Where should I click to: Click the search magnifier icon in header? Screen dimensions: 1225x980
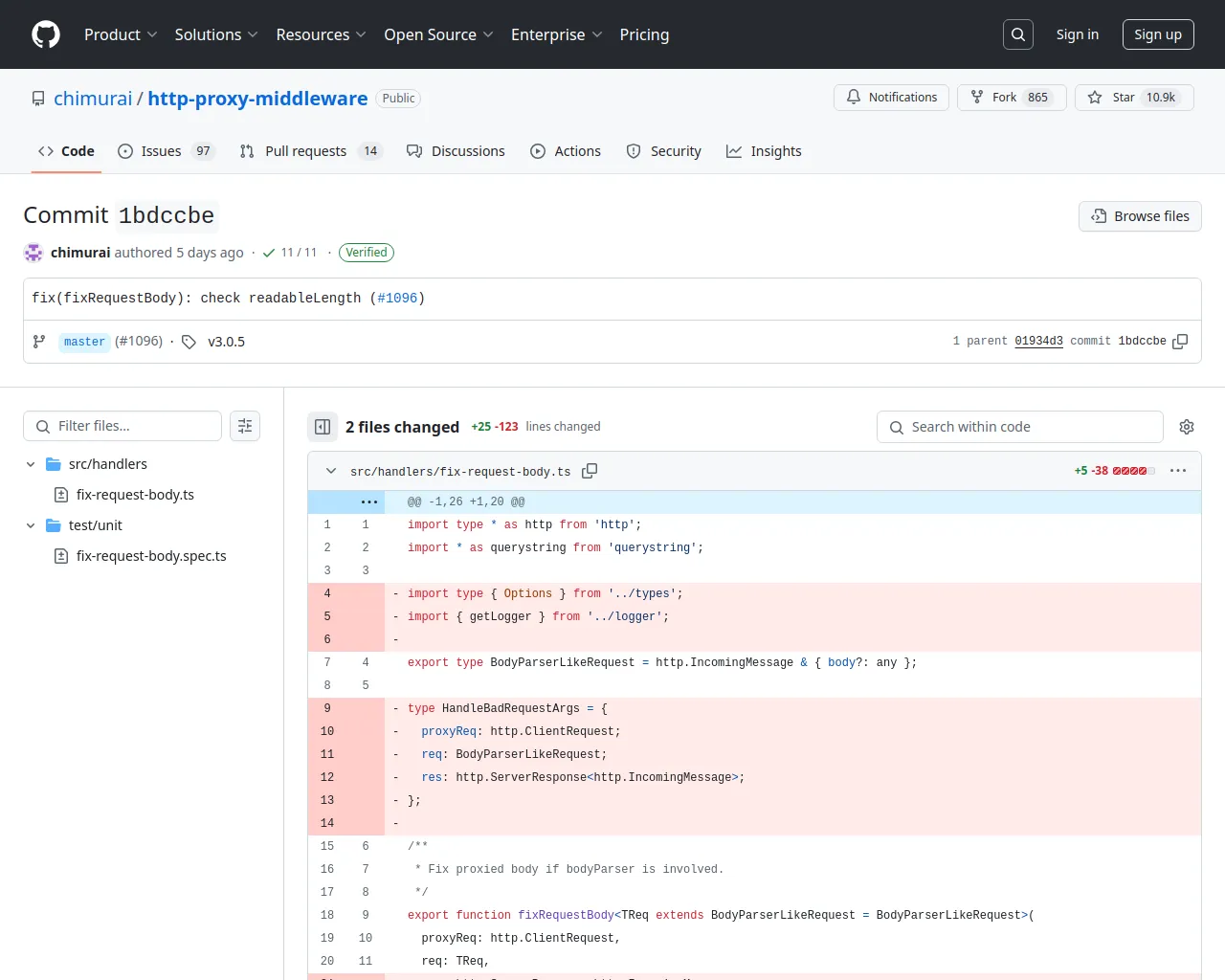coord(1018,34)
